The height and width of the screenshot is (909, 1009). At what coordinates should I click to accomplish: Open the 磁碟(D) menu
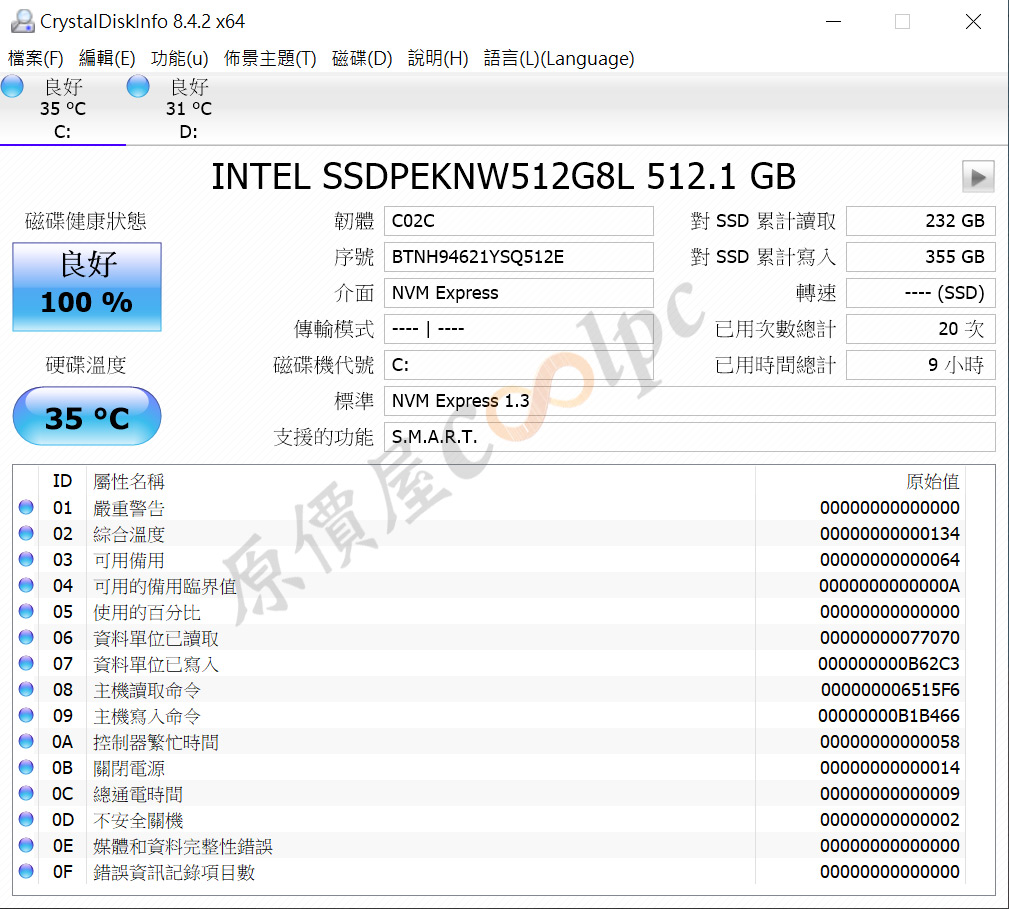click(362, 59)
